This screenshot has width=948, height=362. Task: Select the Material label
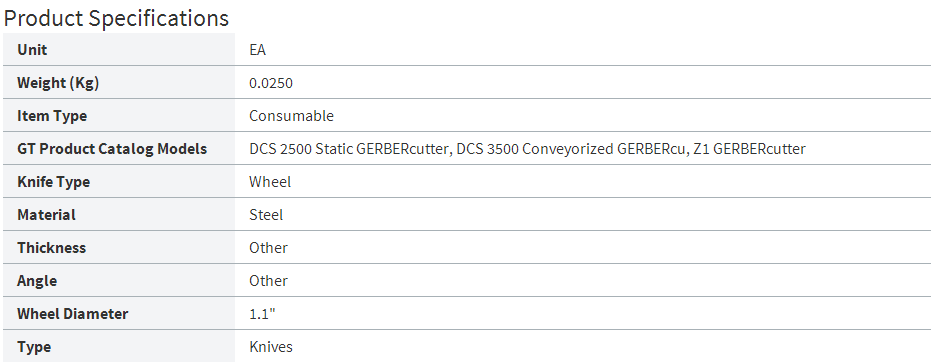pos(47,215)
